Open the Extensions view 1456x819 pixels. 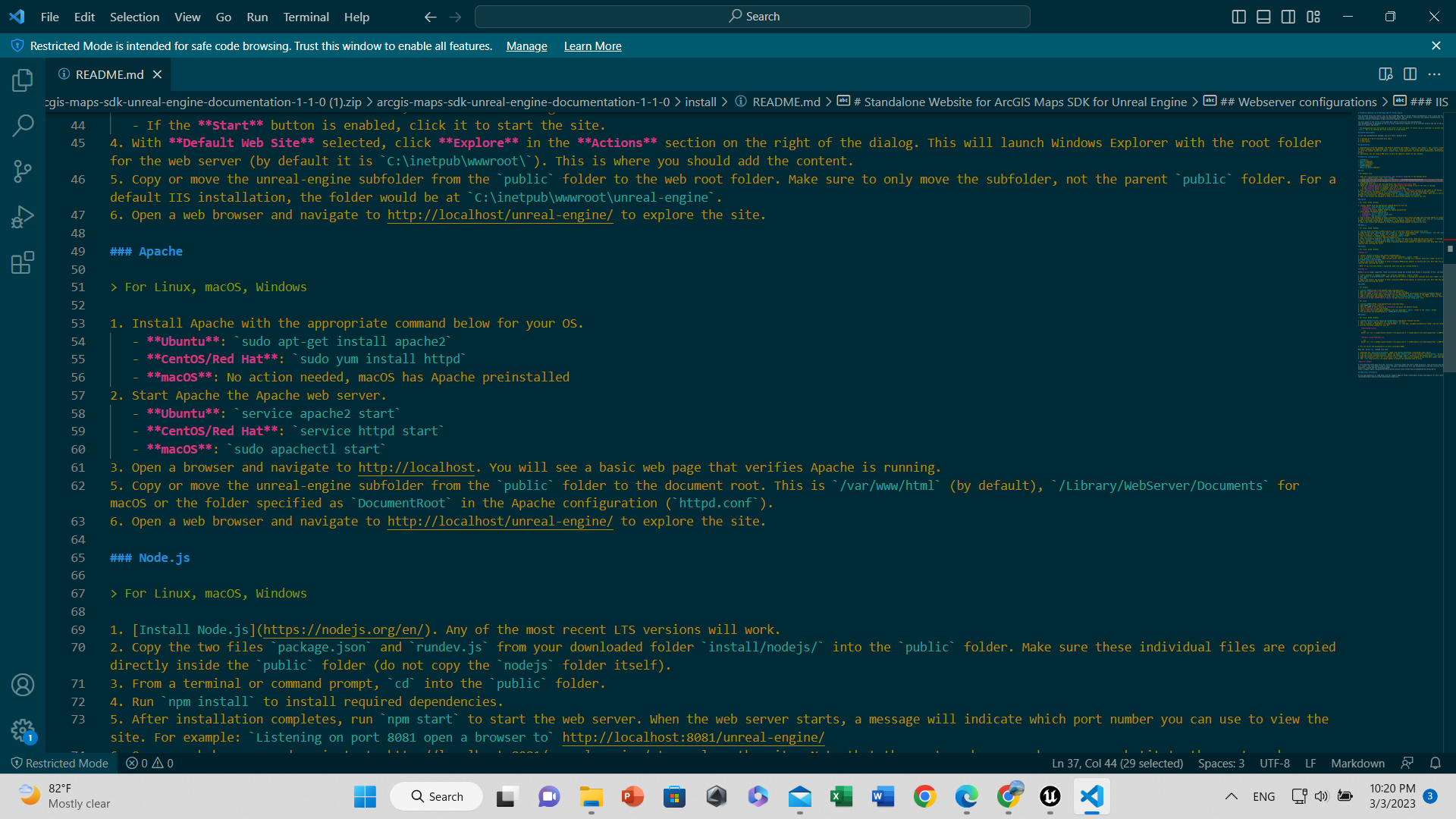23,263
